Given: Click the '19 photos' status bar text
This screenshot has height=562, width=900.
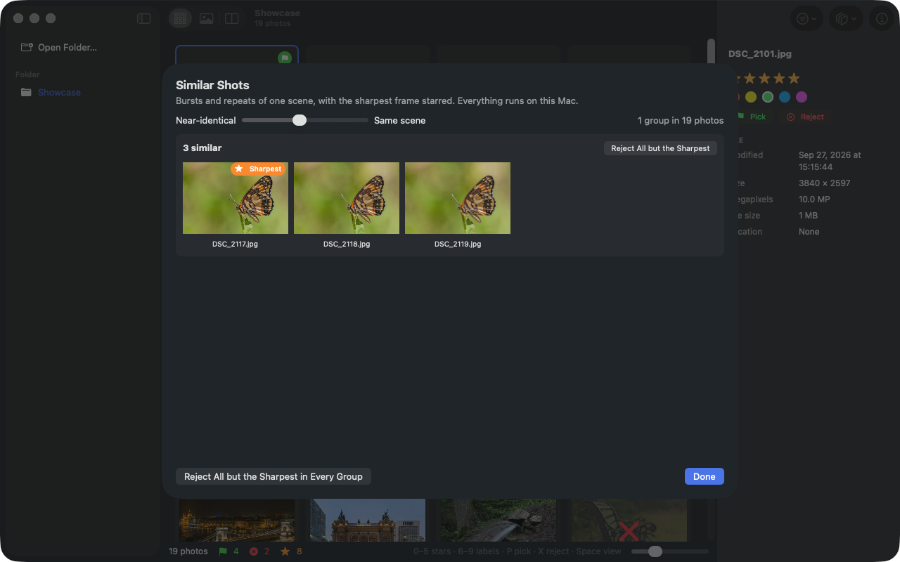Looking at the screenshot, I should [188, 551].
